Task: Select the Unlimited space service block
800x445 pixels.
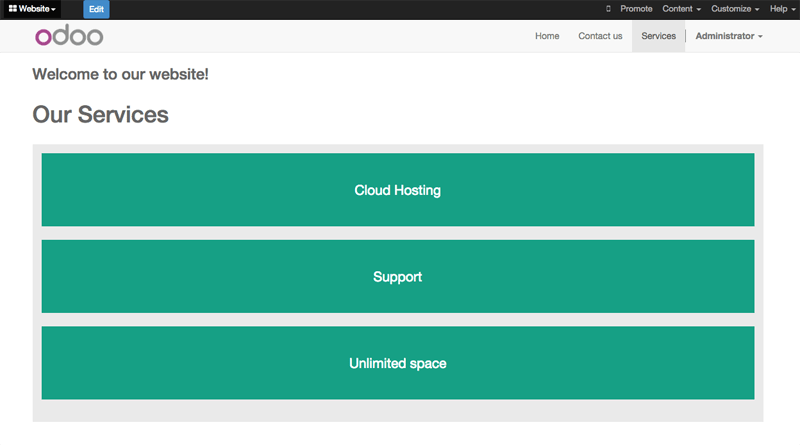Action: coord(398,363)
